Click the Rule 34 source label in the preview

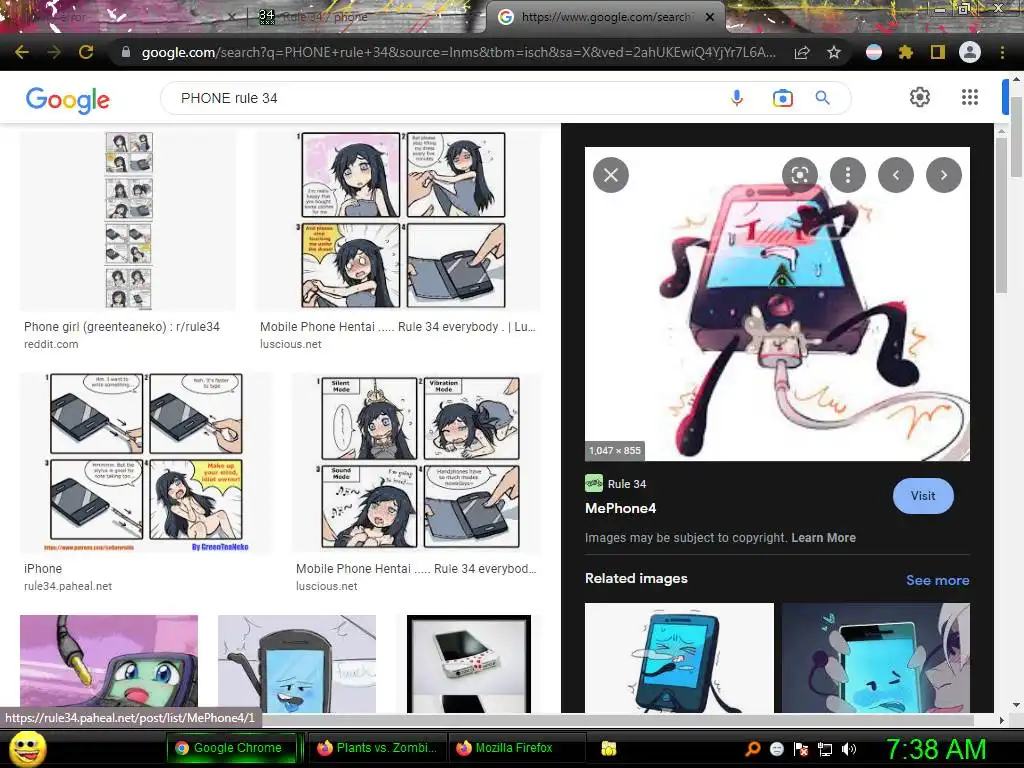(x=626, y=484)
